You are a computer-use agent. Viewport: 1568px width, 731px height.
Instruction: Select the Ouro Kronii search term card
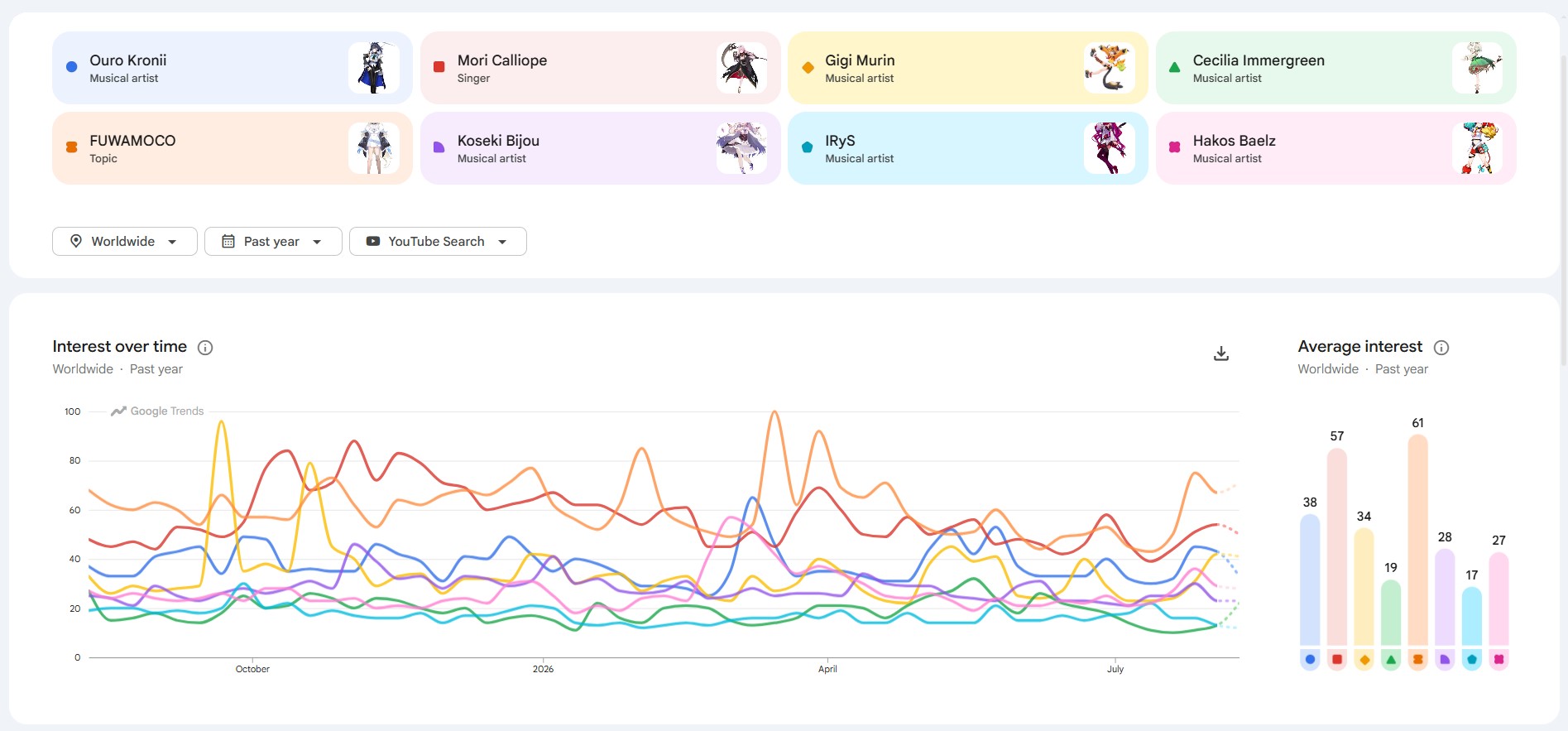click(x=233, y=68)
